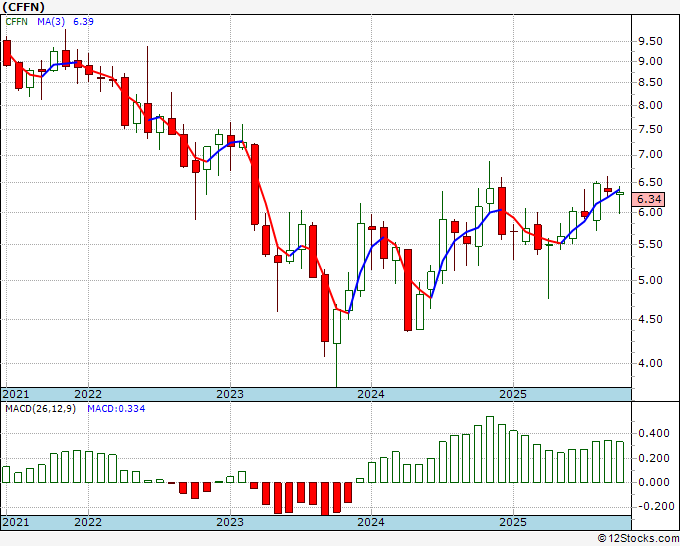
Task: Click the MACD:0.334 value label
Action: click(x=116, y=409)
